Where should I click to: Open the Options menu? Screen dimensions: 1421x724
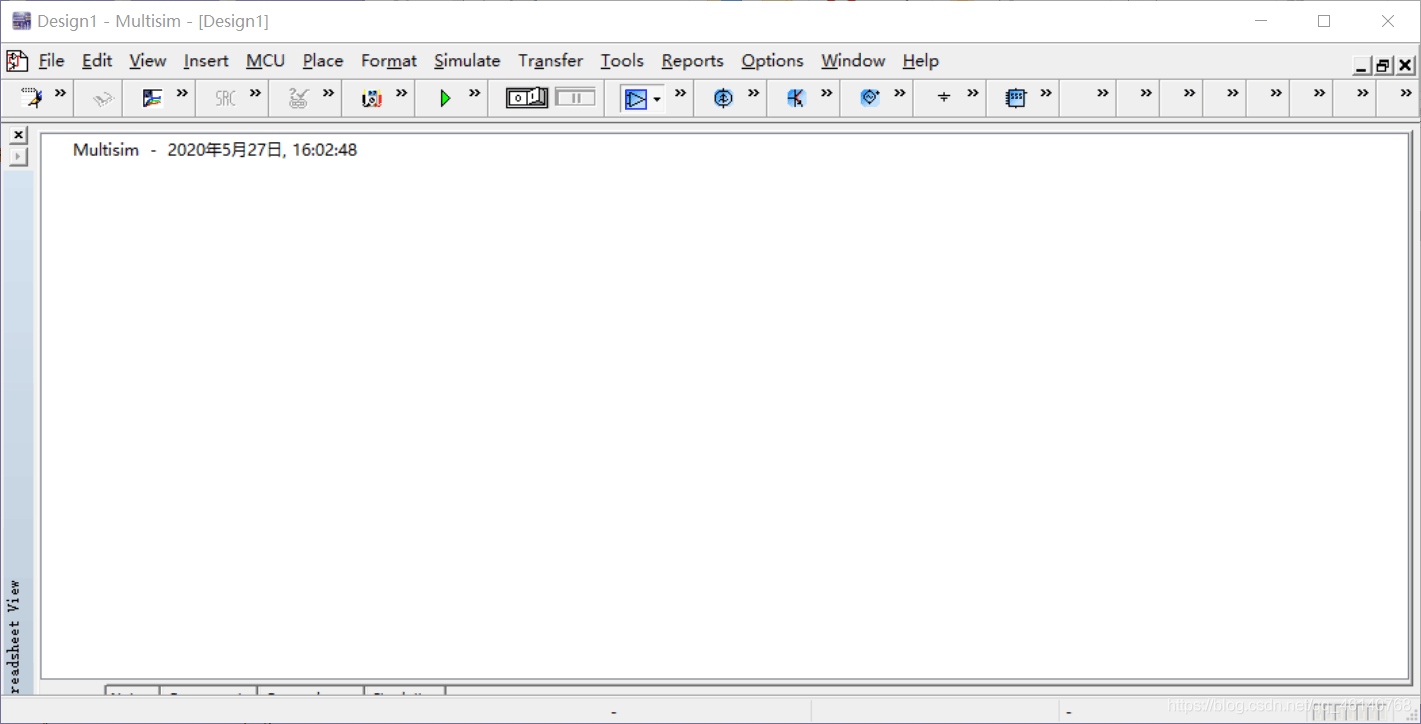[772, 61]
